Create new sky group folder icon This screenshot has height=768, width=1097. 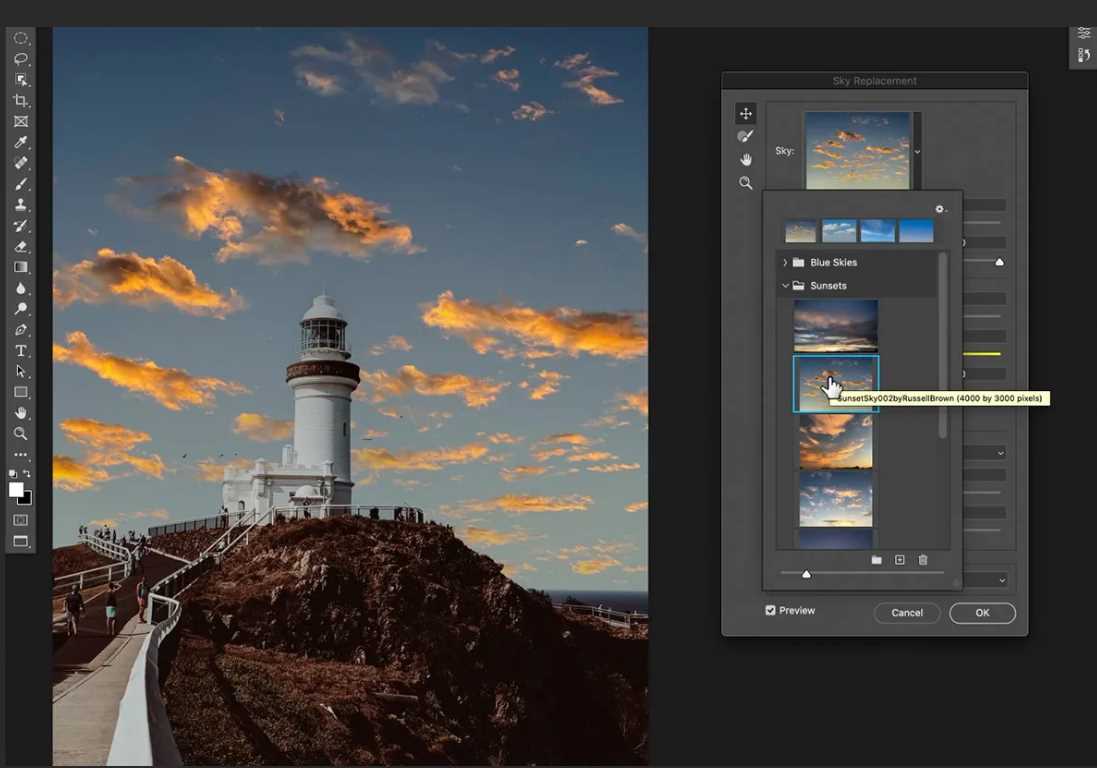click(x=876, y=560)
